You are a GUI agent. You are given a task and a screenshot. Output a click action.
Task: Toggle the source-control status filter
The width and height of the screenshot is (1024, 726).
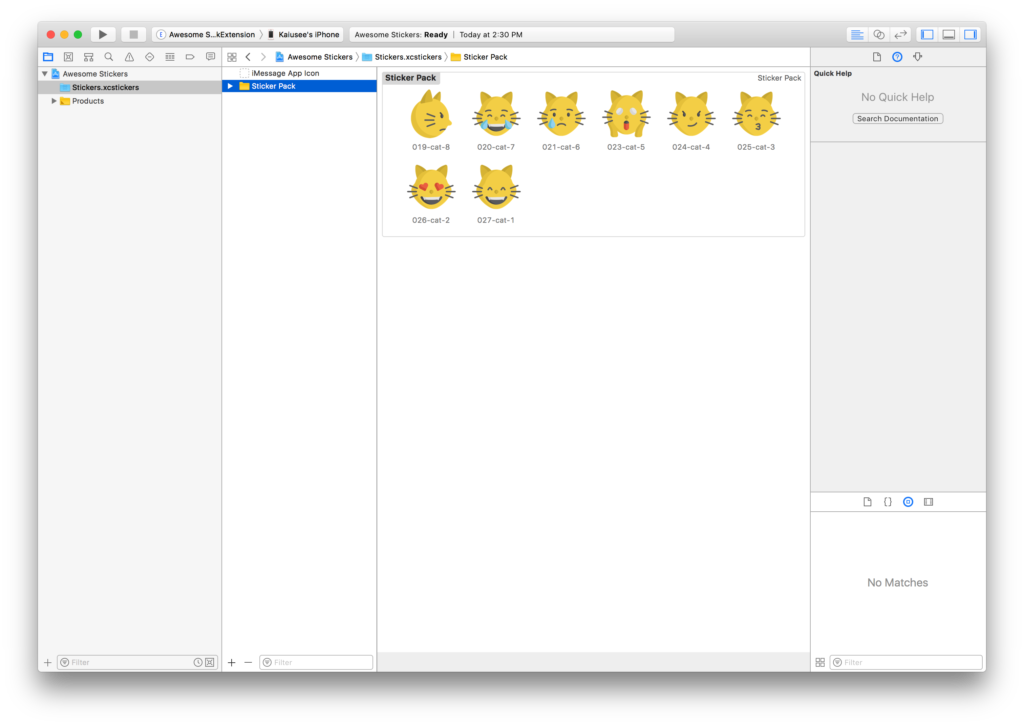point(210,663)
